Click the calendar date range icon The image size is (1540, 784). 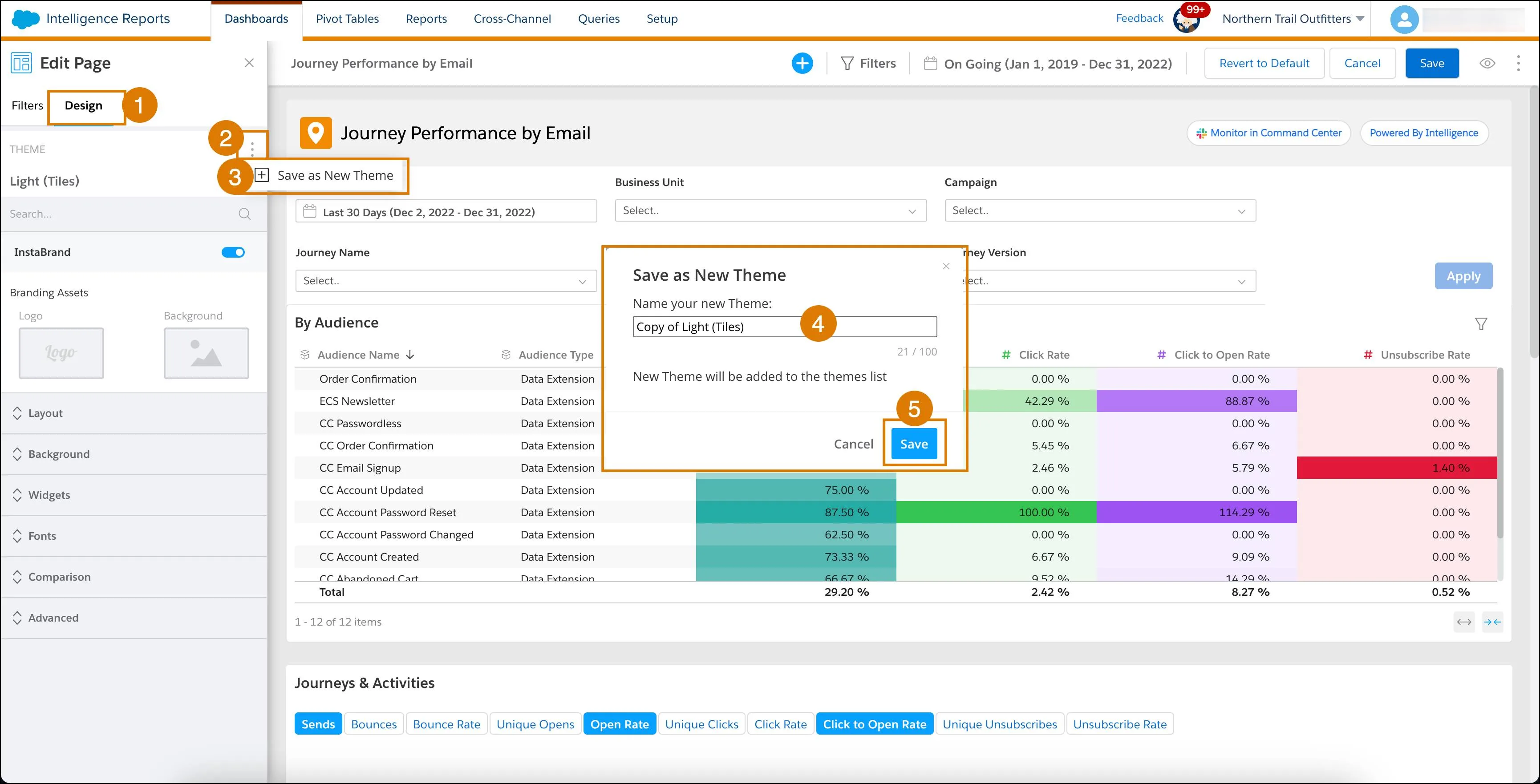point(930,64)
